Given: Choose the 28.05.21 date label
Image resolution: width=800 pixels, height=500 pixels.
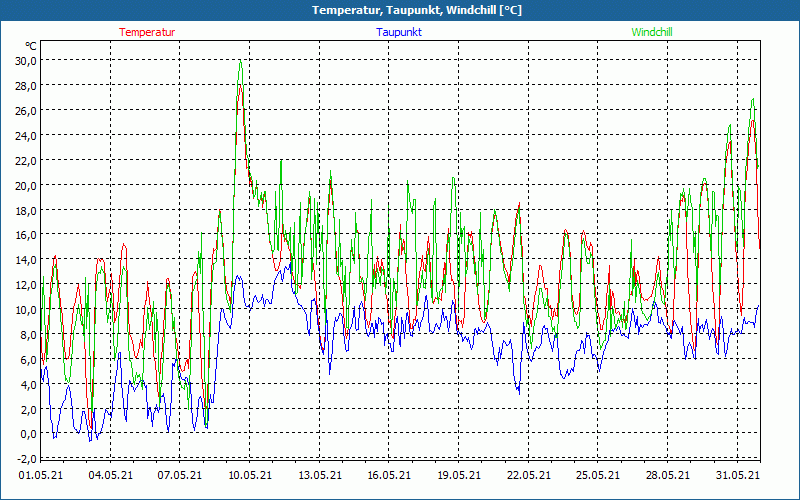Looking at the screenshot, I should (666, 476).
